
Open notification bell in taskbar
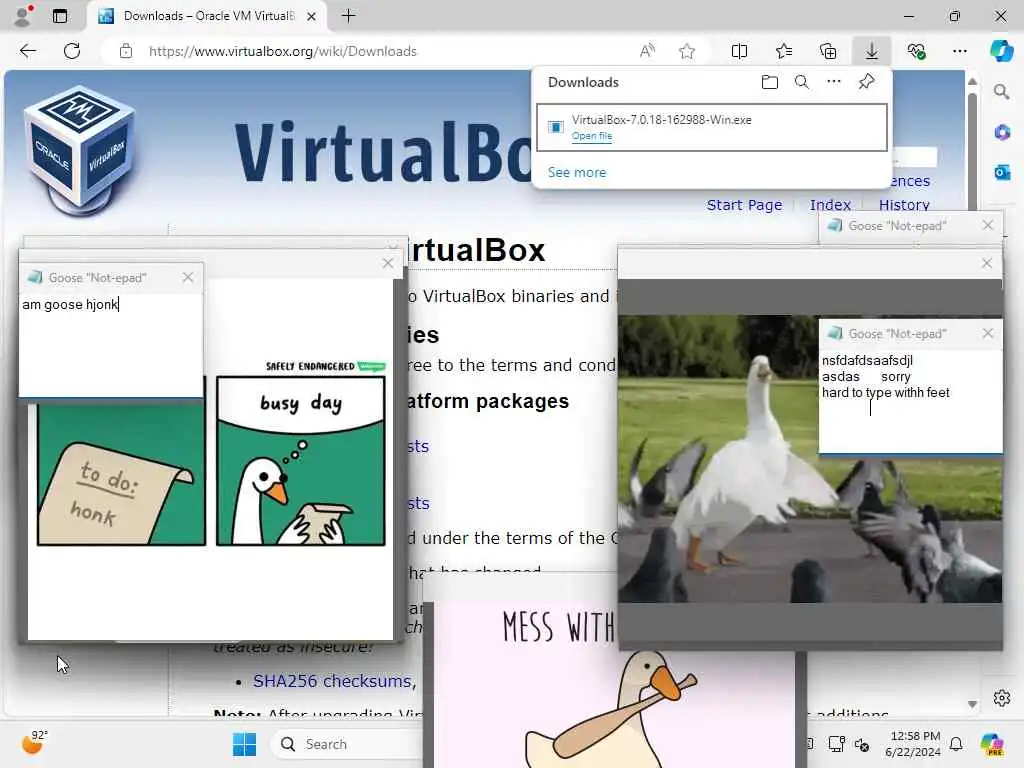click(956, 744)
